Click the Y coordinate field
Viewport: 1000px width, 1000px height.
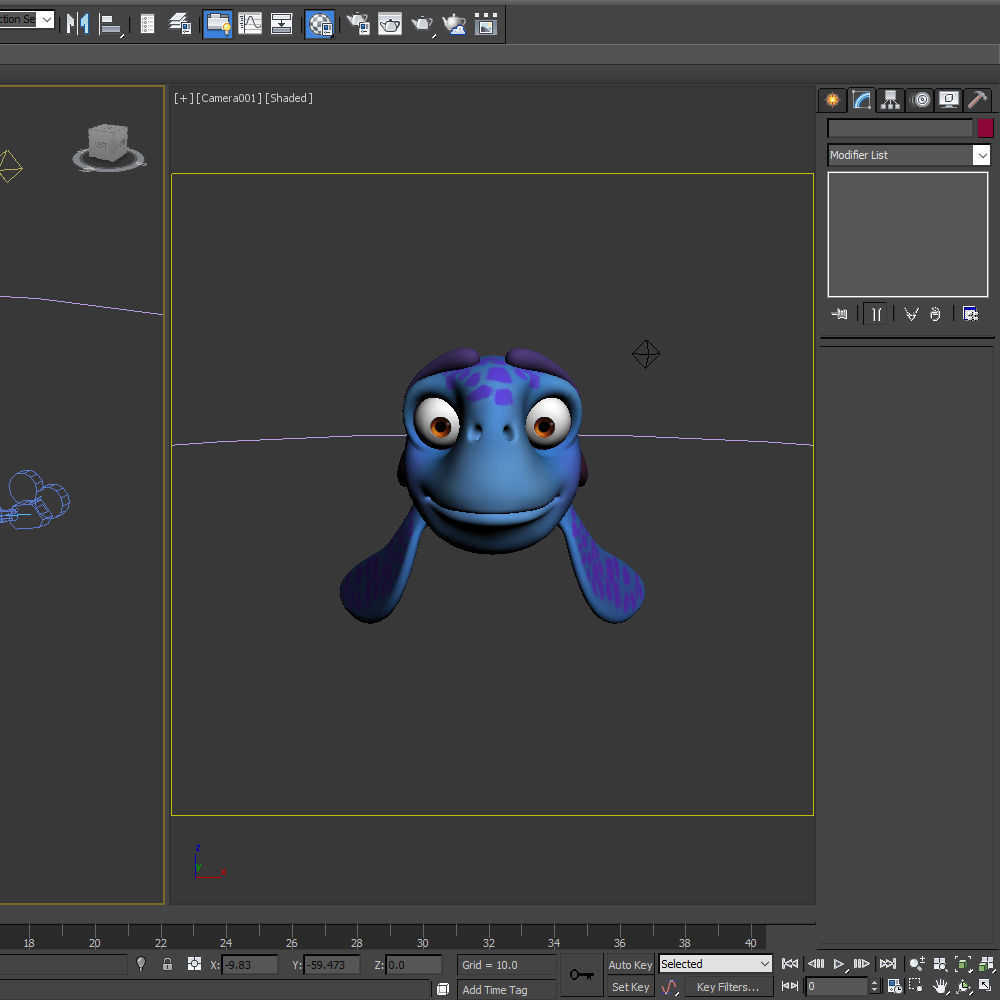[x=332, y=965]
